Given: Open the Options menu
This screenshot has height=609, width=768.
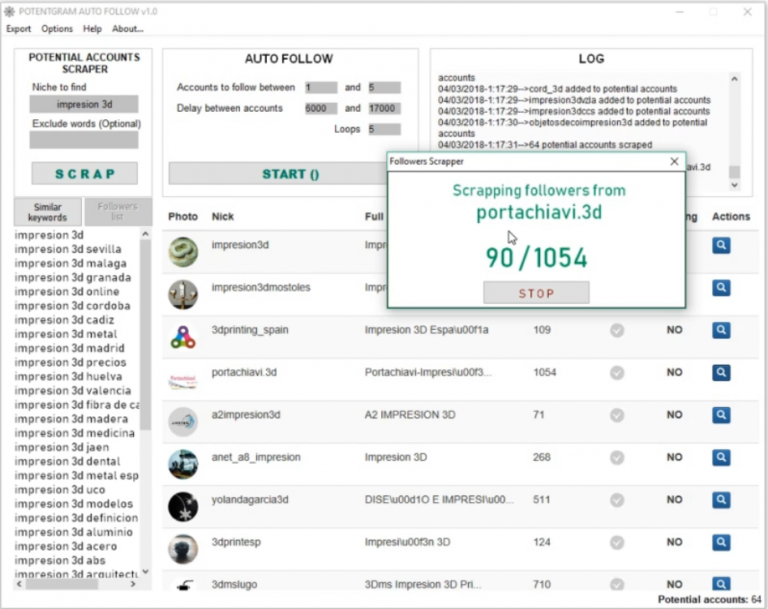Looking at the screenshot, I should (57, 29).
